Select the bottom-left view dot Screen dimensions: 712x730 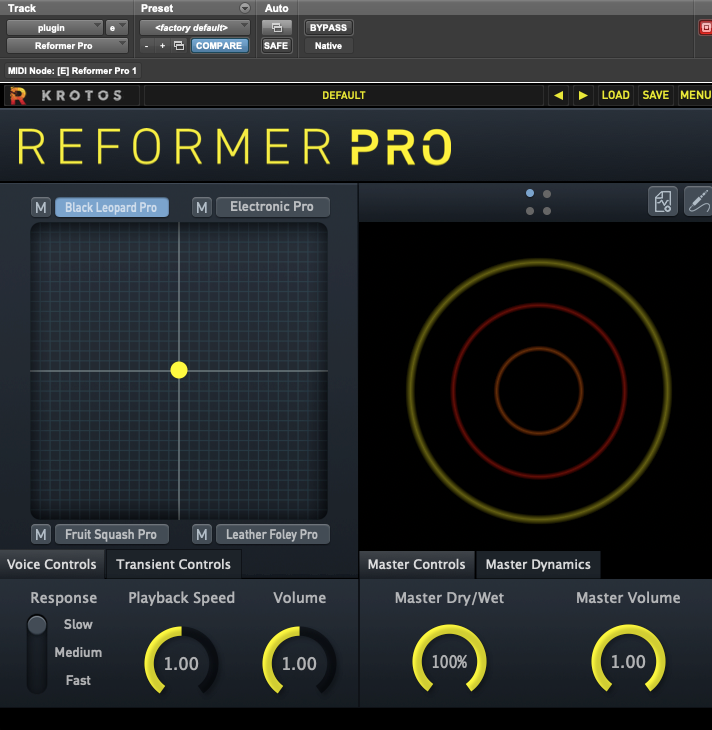pyautogui.click(x=530, y=211)
